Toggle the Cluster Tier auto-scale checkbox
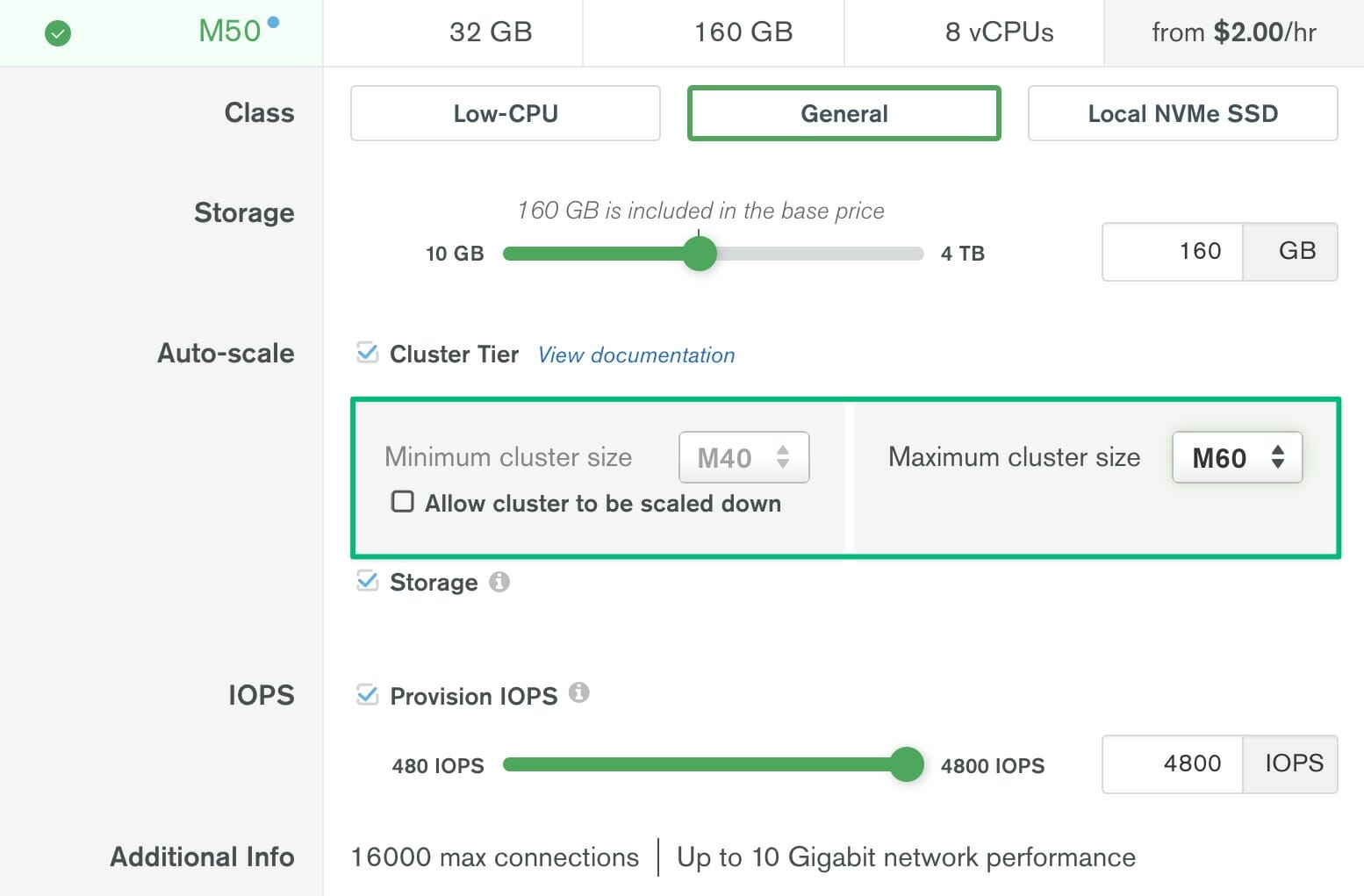This screenshot has height=896, width=1364. [x=368, y=353]
